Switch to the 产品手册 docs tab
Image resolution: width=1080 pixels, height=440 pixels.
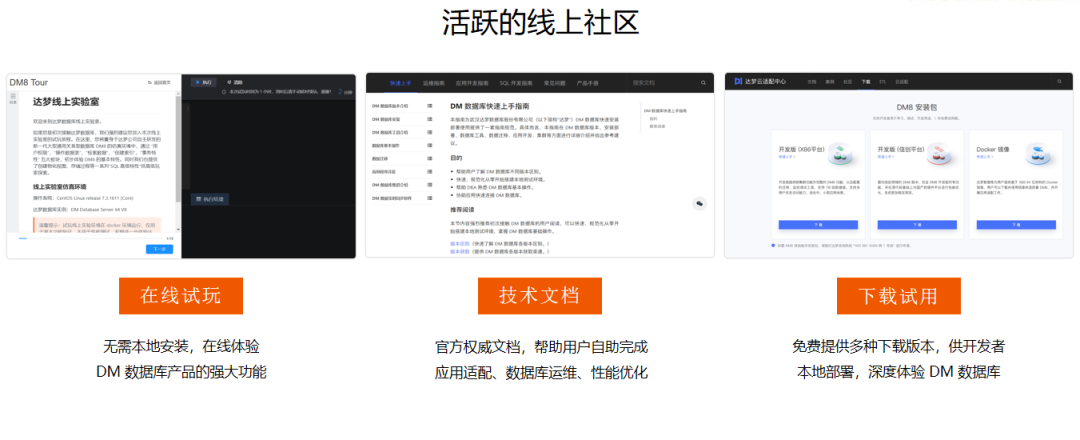tap(588, 83)
